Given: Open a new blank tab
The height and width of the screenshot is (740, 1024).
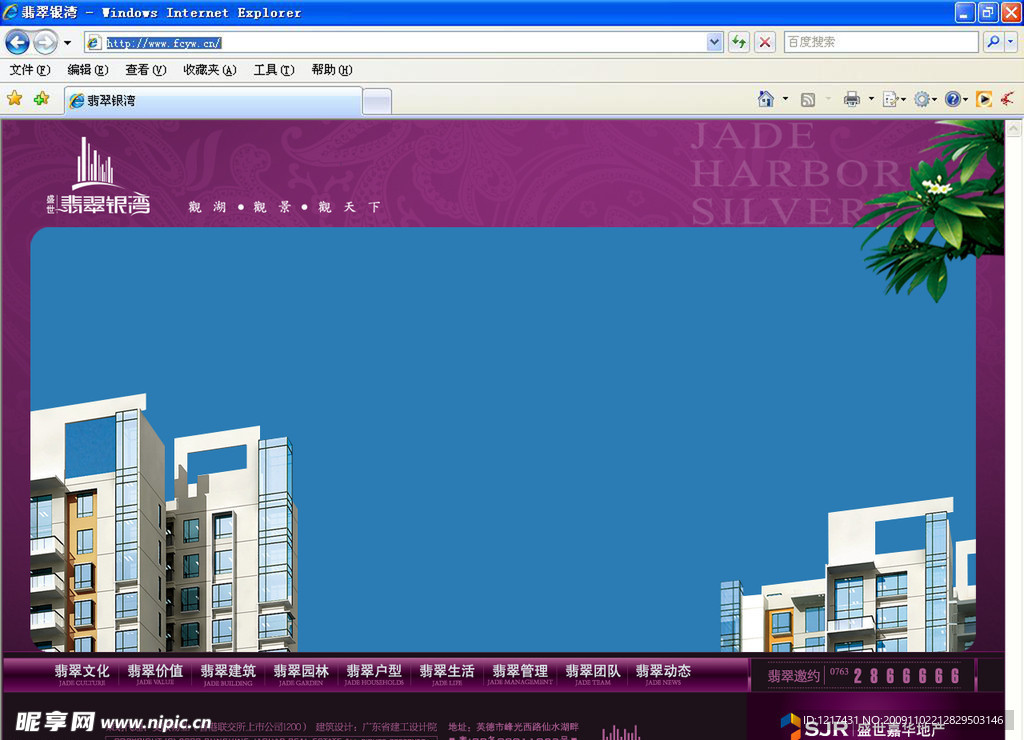Looking at the screenshot, I should pos(377,101).
